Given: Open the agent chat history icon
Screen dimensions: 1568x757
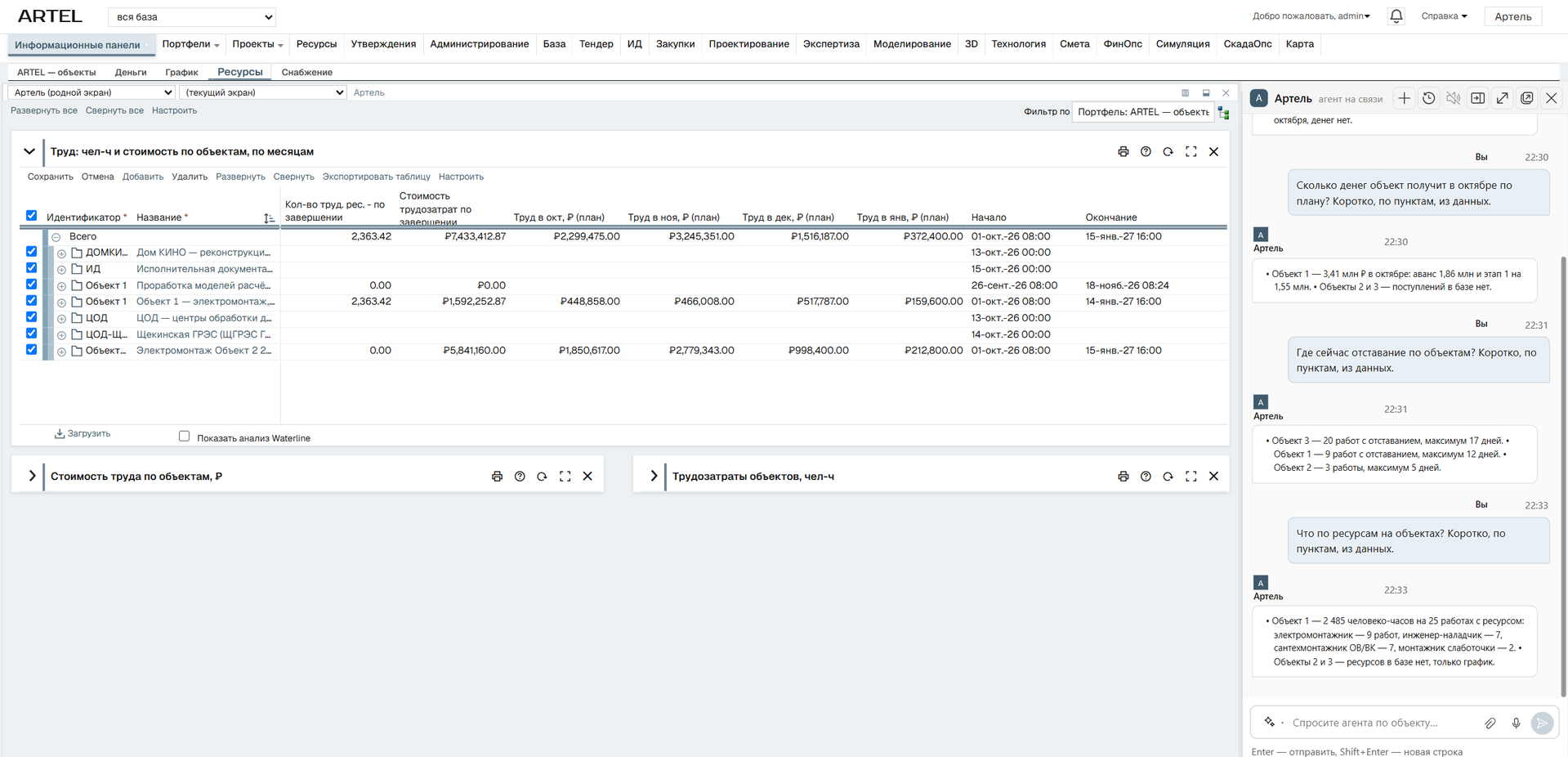Looking at the screenshot, I should pyautogui.click(x=1428, y=98).
